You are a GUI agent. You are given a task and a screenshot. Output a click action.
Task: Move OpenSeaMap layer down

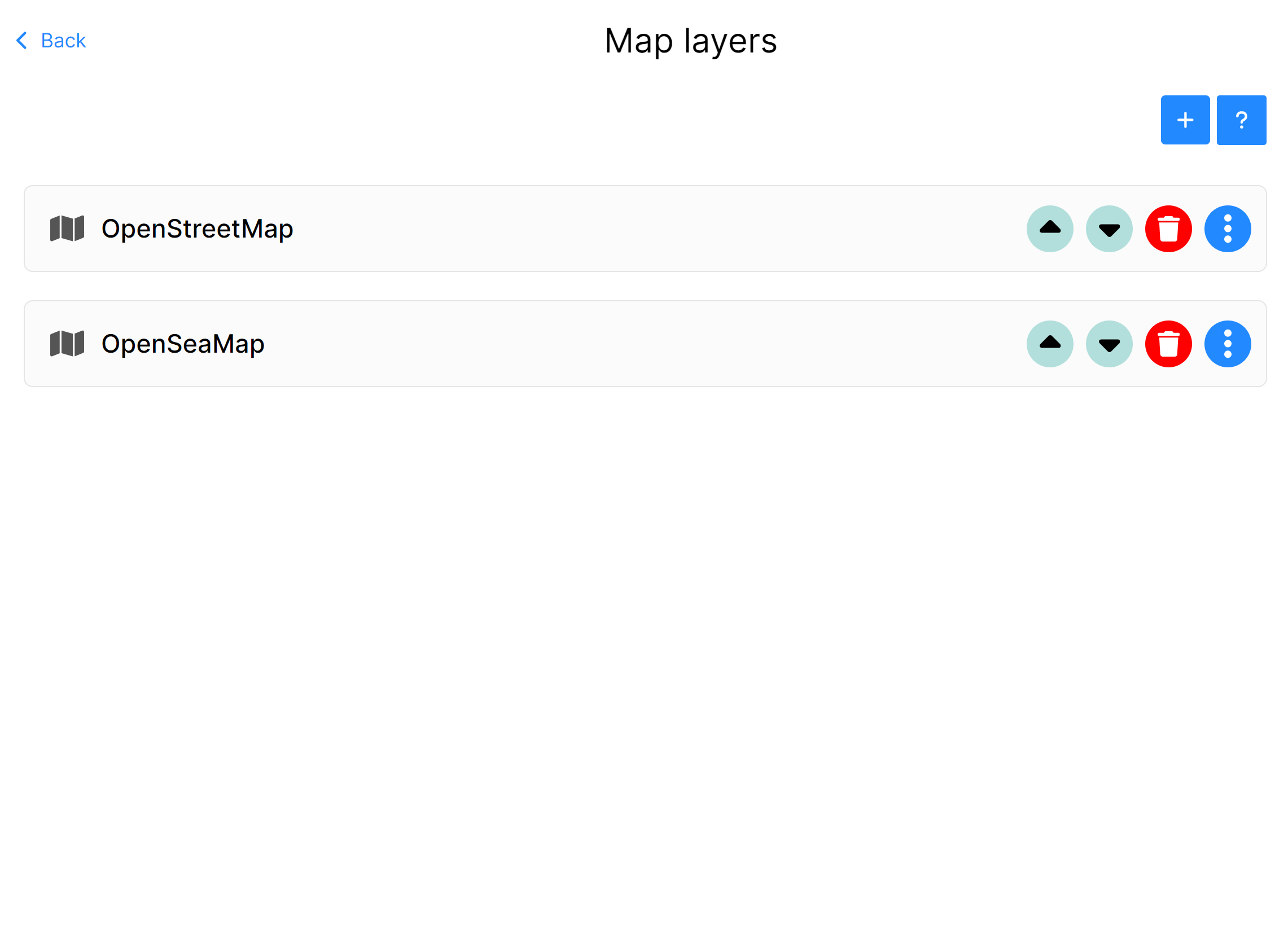coord(1109,344)
